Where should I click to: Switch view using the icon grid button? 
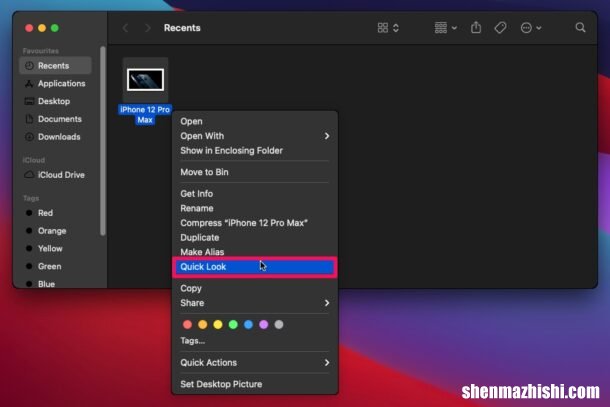[x=388, y=28]
